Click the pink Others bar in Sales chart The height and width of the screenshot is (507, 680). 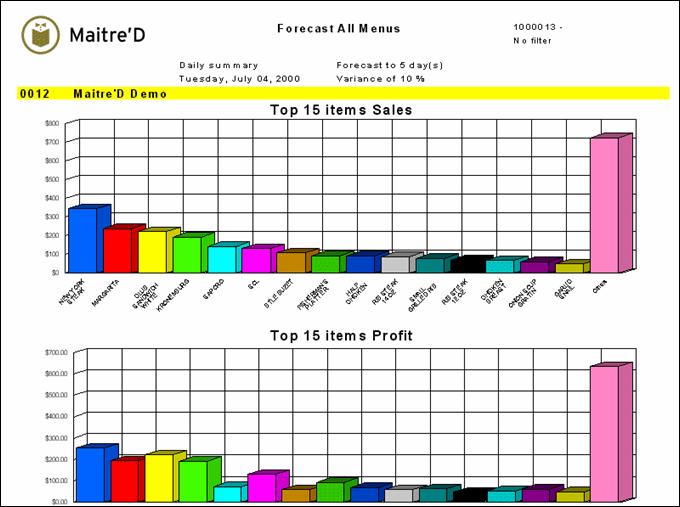point(604,205)
